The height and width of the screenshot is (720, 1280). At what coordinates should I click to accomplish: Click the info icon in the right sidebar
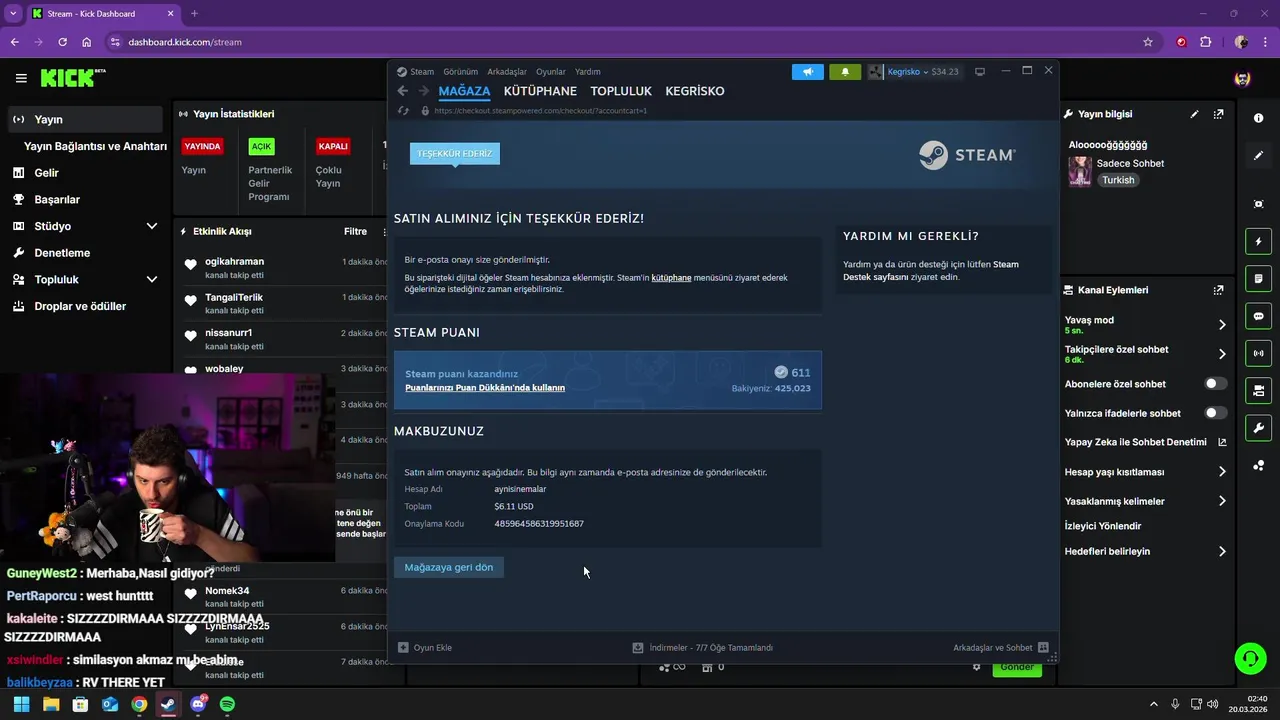point(1258,118)
